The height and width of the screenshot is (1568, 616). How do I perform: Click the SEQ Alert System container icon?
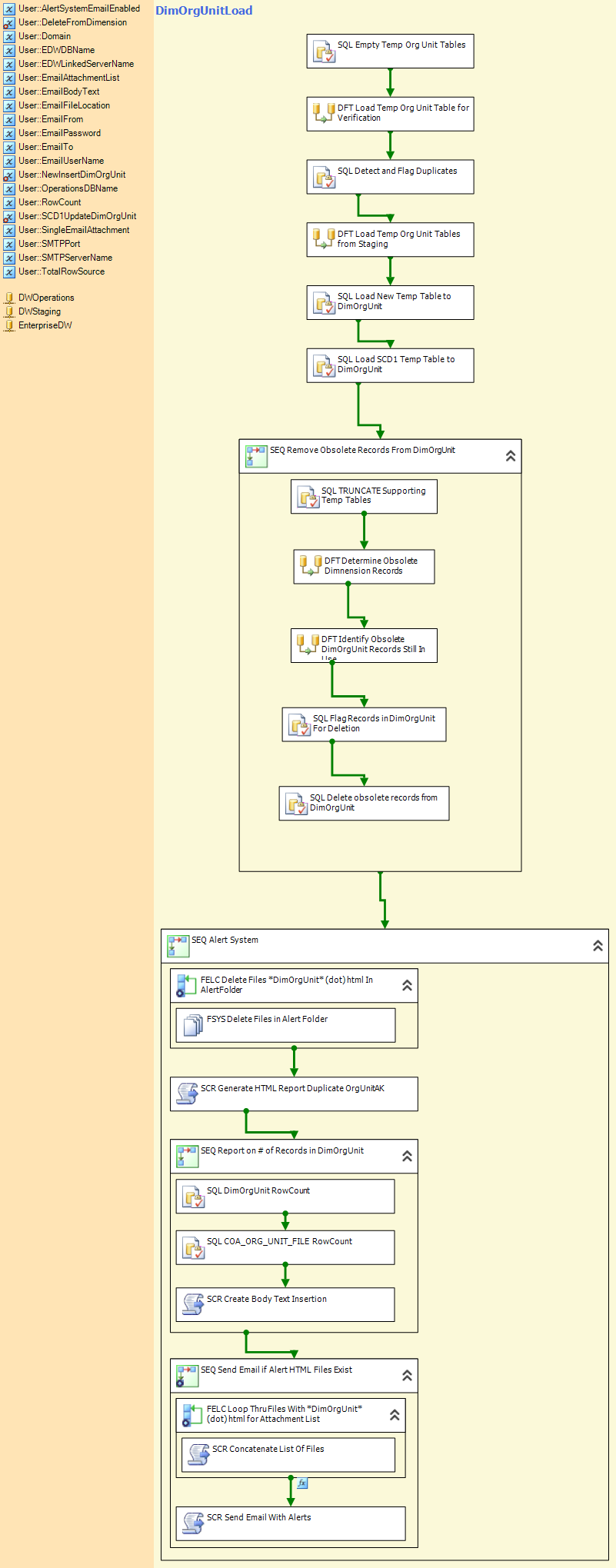(x=178, y=946)
